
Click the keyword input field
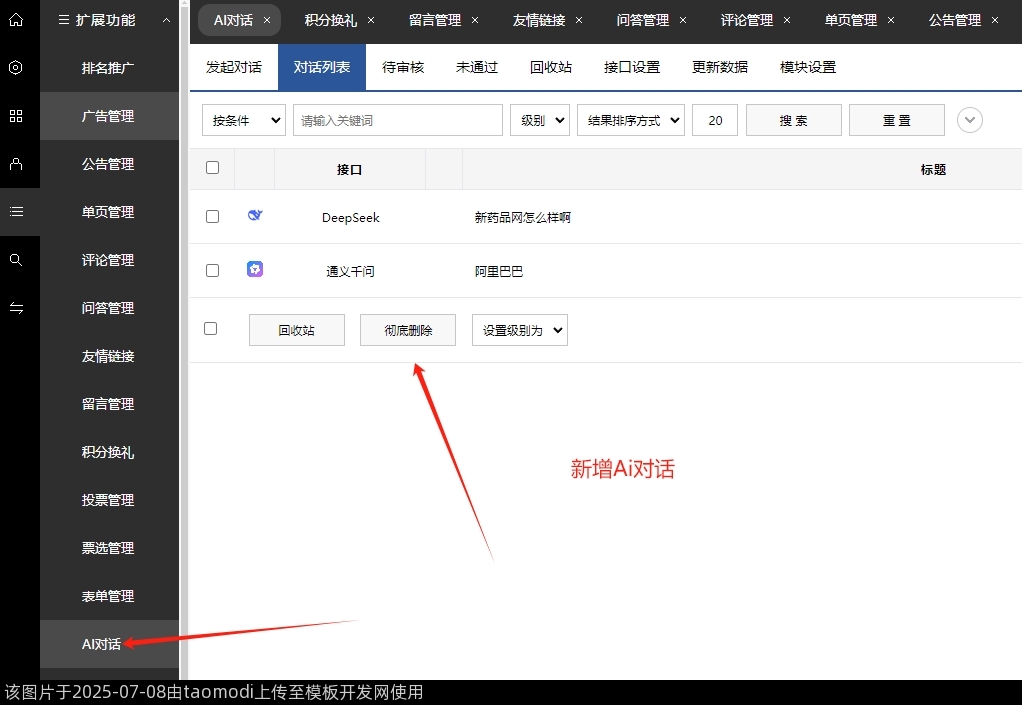[397, 120]
